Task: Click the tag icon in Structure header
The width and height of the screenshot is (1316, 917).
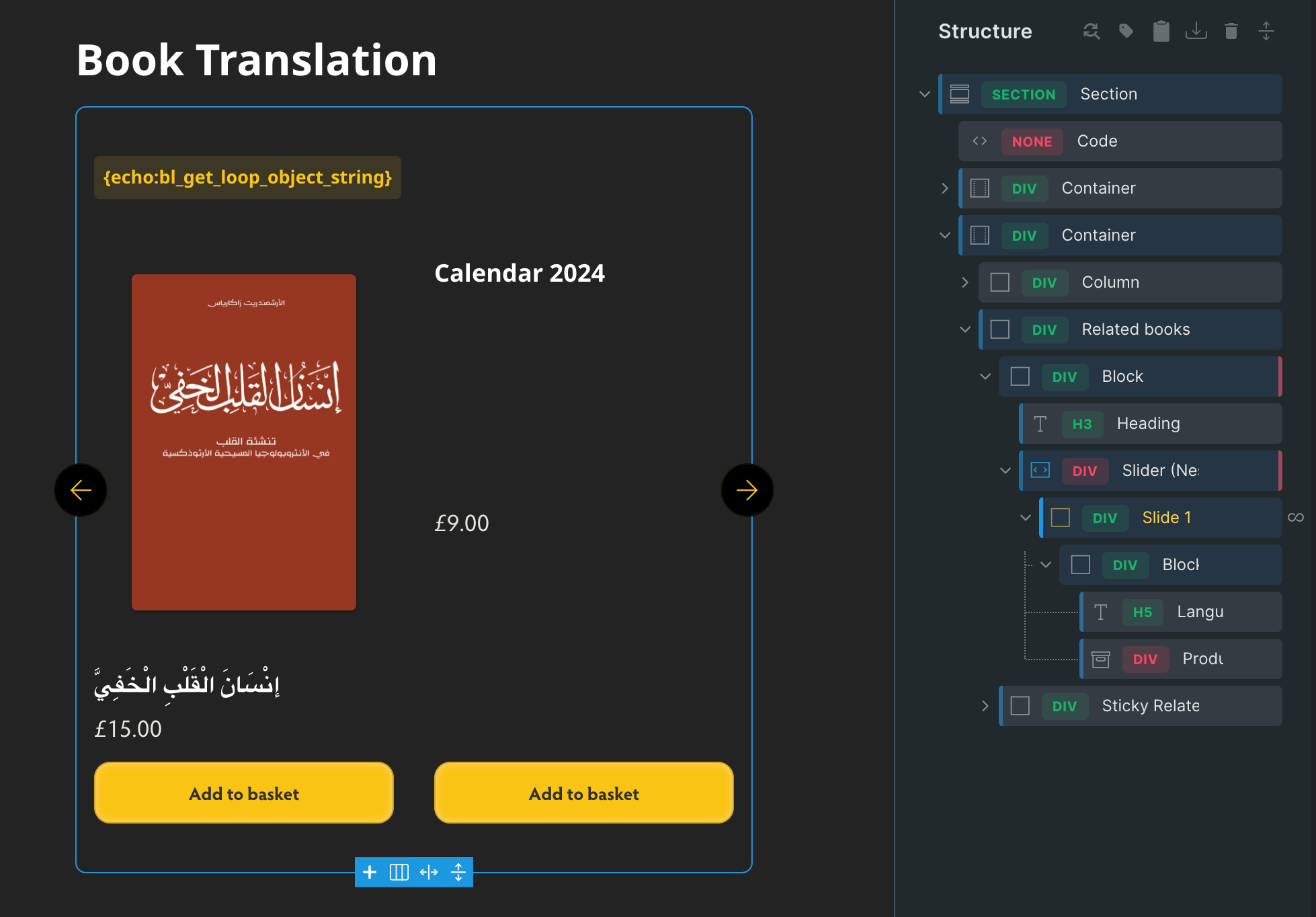Action: (1126, 31)
